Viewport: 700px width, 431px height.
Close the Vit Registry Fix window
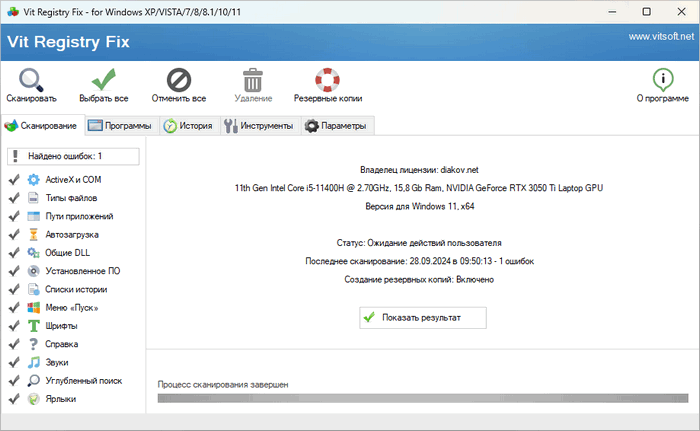[681, 12]
